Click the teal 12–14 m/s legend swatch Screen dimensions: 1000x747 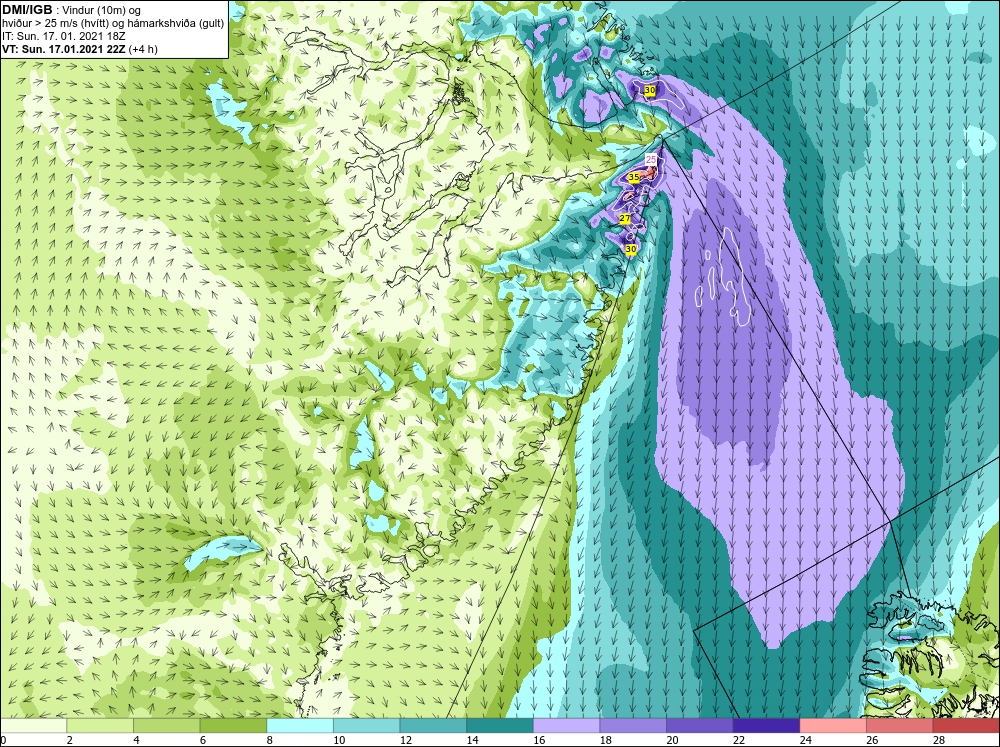click(433, 725)
